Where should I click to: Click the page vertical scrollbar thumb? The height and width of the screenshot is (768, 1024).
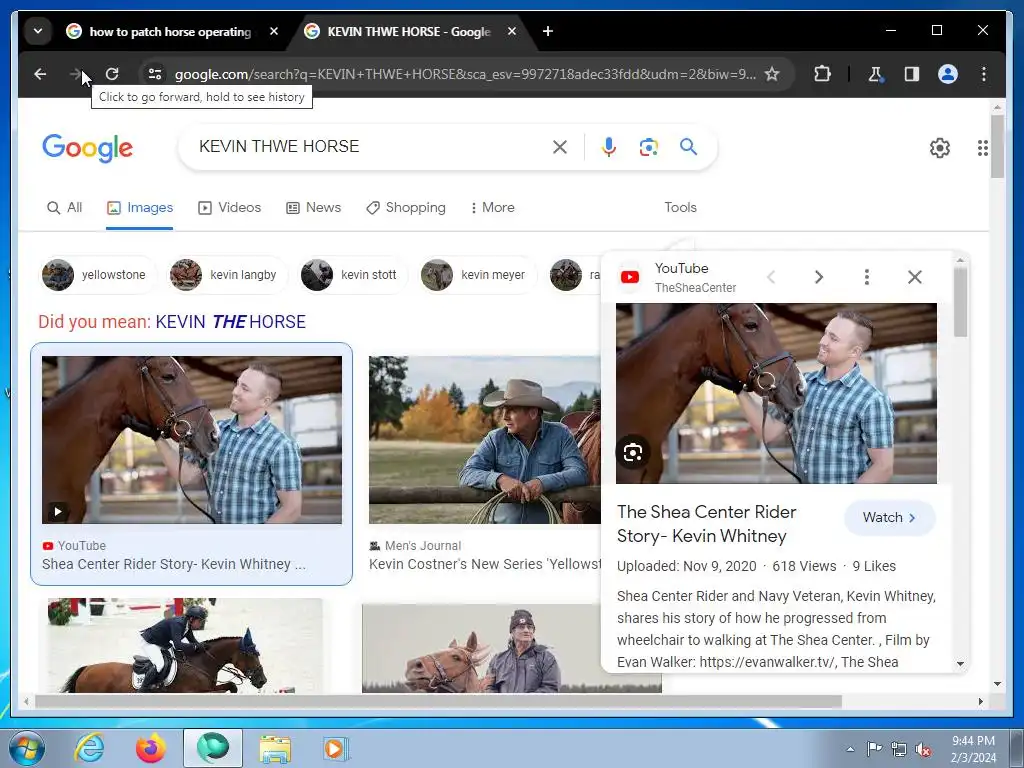pyautogui.click(x=997, y=146)
